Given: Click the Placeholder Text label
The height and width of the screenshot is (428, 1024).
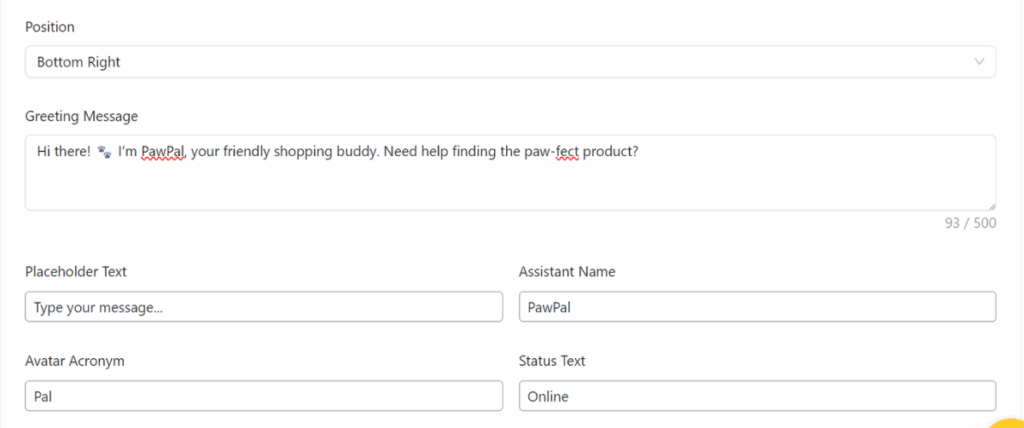Looking at the screenshot, I should pos(76,271).
